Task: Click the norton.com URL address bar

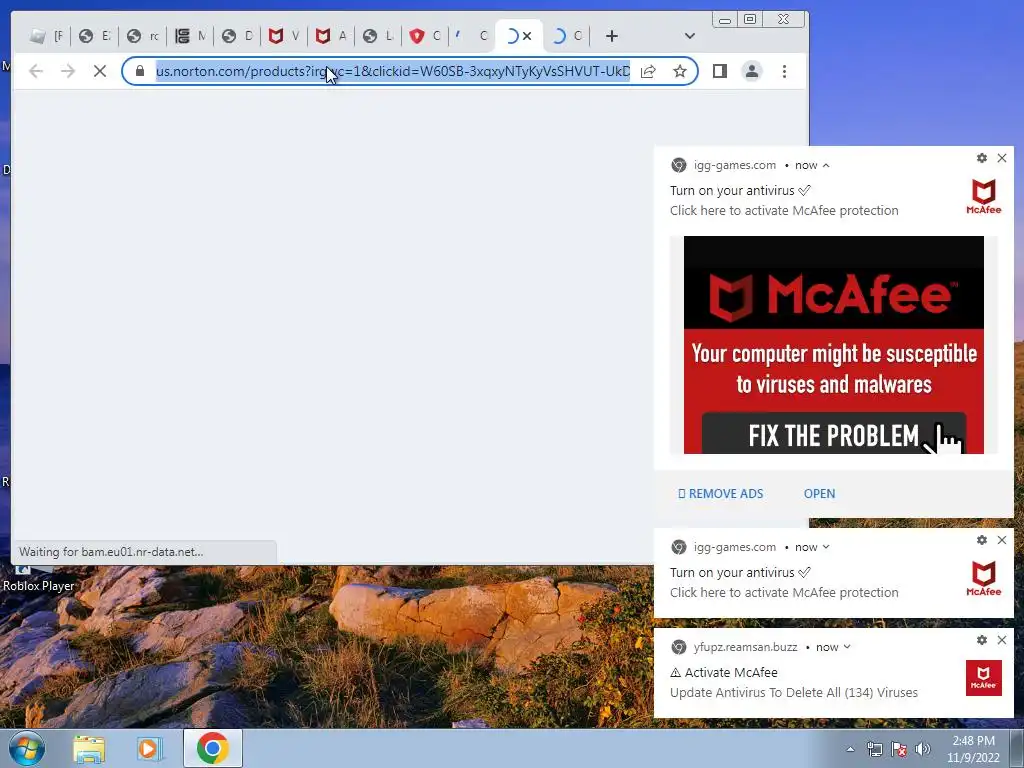Action: click(x=392, y=71)
